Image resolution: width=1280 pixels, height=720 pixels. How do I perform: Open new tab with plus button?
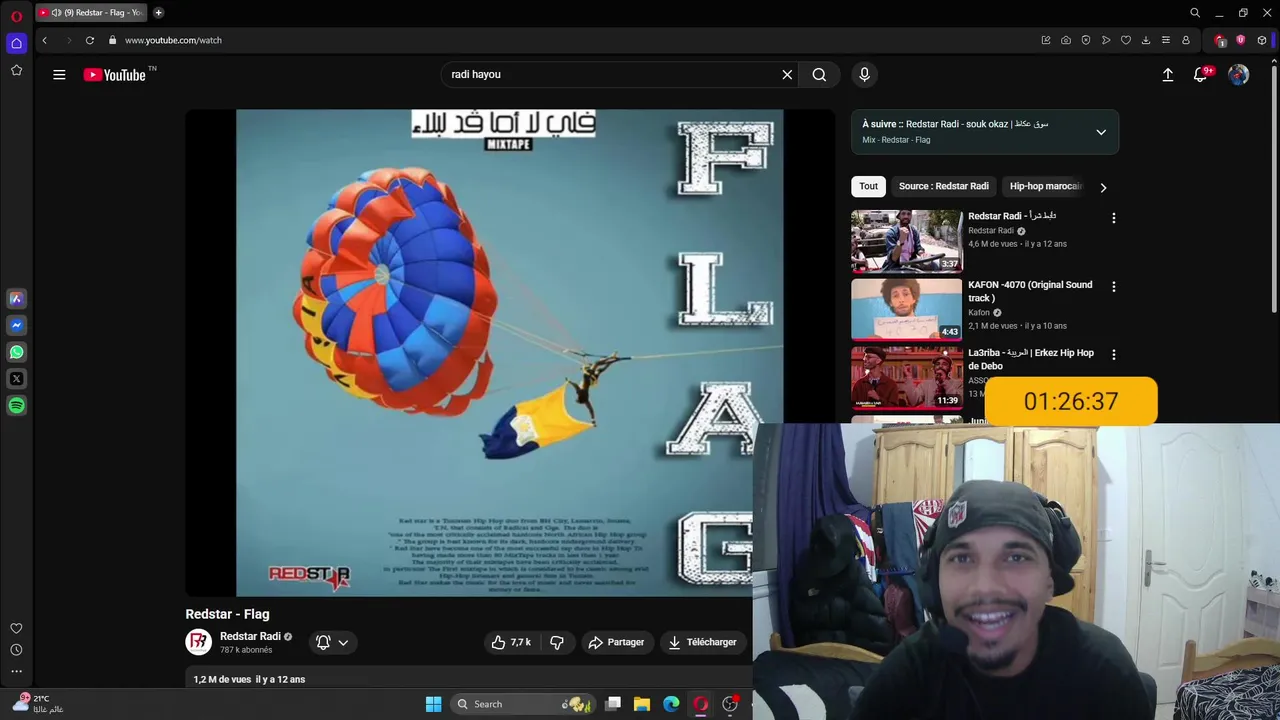(158, 13)
